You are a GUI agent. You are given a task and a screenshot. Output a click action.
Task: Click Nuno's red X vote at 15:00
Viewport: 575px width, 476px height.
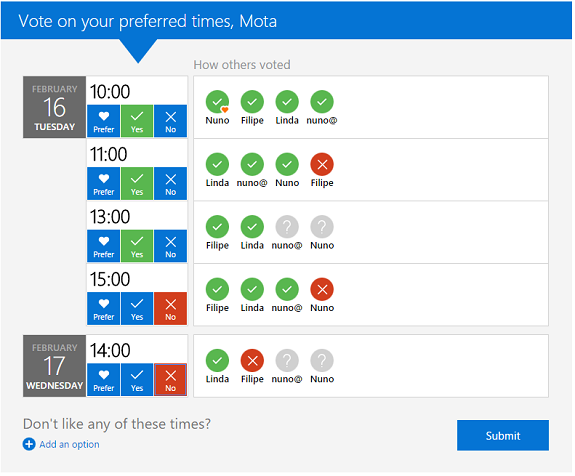click(x=322, y=289)
